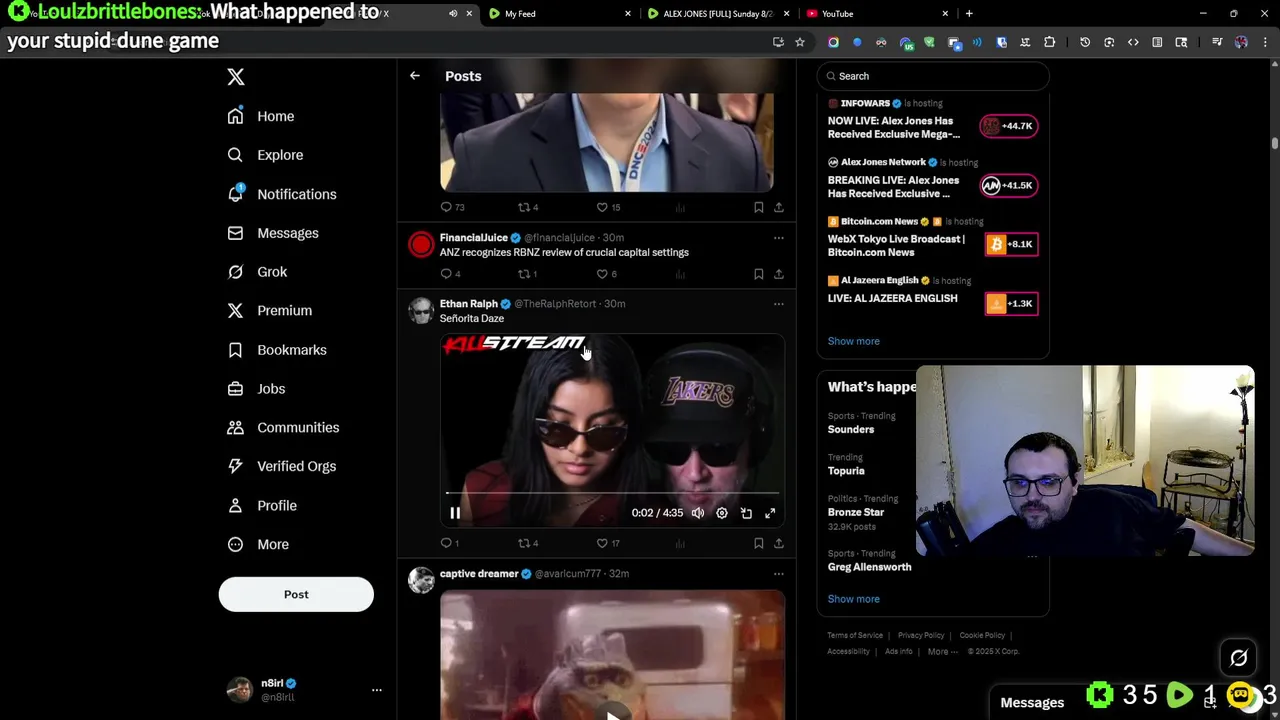Open Messages in the left sidebar
This screenshot has height=720, width=1280.
pos(273,233)
